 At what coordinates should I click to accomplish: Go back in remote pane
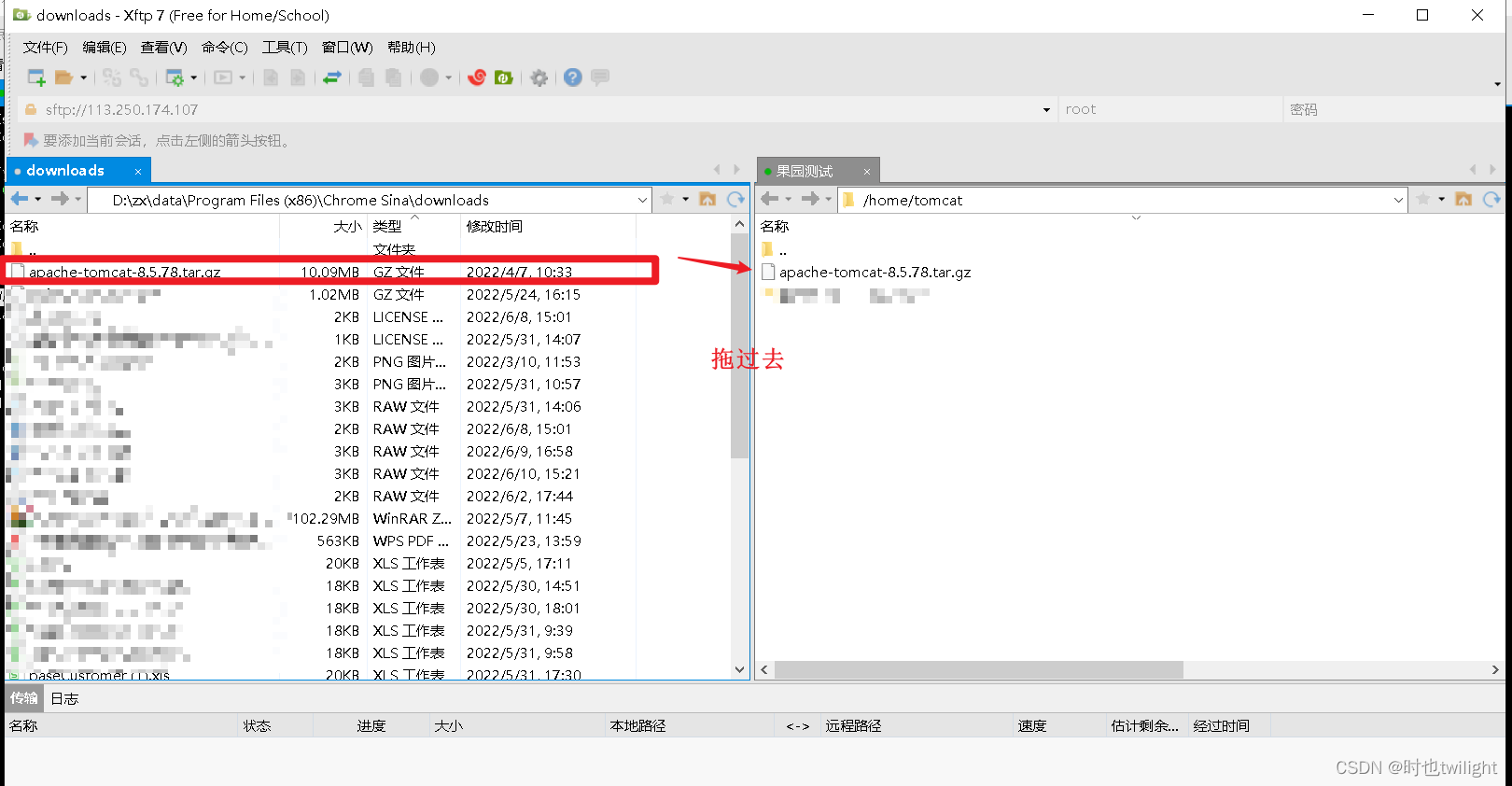[770, 199]
